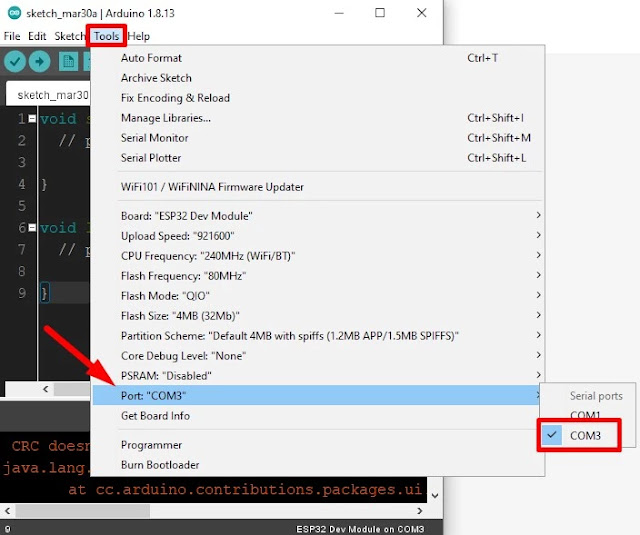The height and width of the screenshot is (535, 640).
Task: Open the Help menu
Action: [x=139, y=36]
